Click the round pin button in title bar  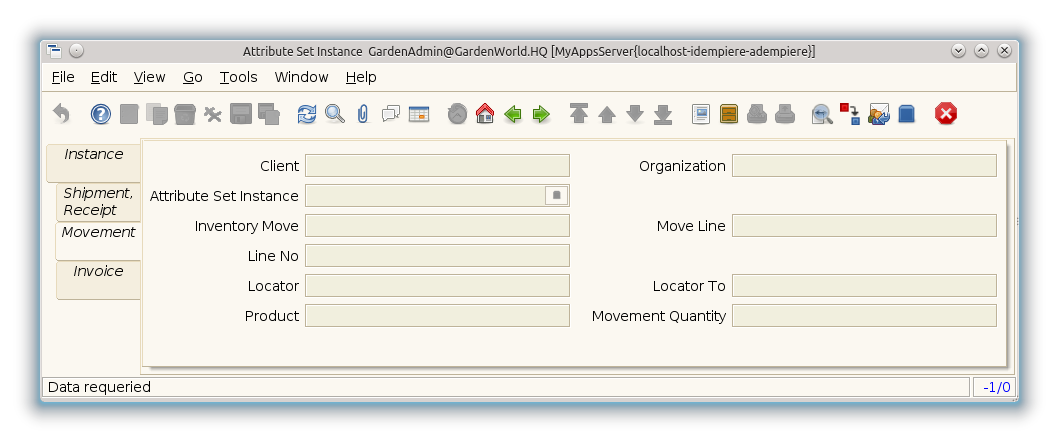pyautogui.click(x=76, y=51)
